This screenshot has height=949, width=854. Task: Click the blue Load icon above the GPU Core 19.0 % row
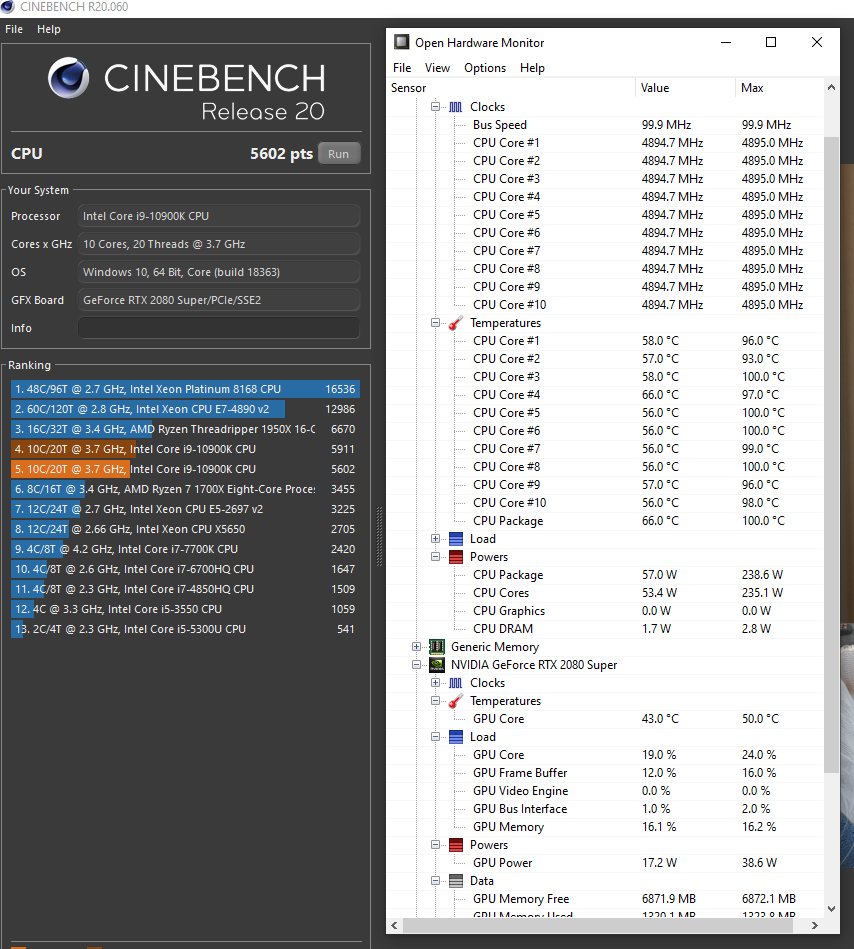(x=456, y=737)
